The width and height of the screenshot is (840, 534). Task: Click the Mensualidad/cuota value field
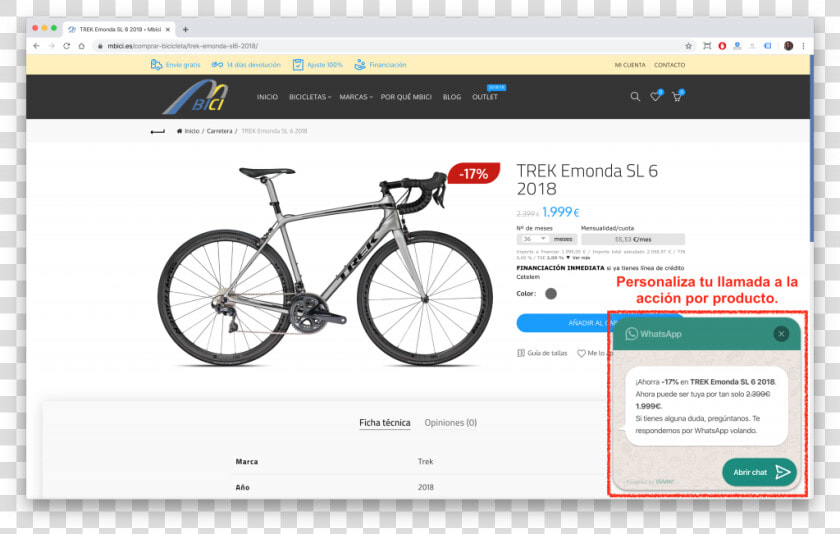pos(633,239)
